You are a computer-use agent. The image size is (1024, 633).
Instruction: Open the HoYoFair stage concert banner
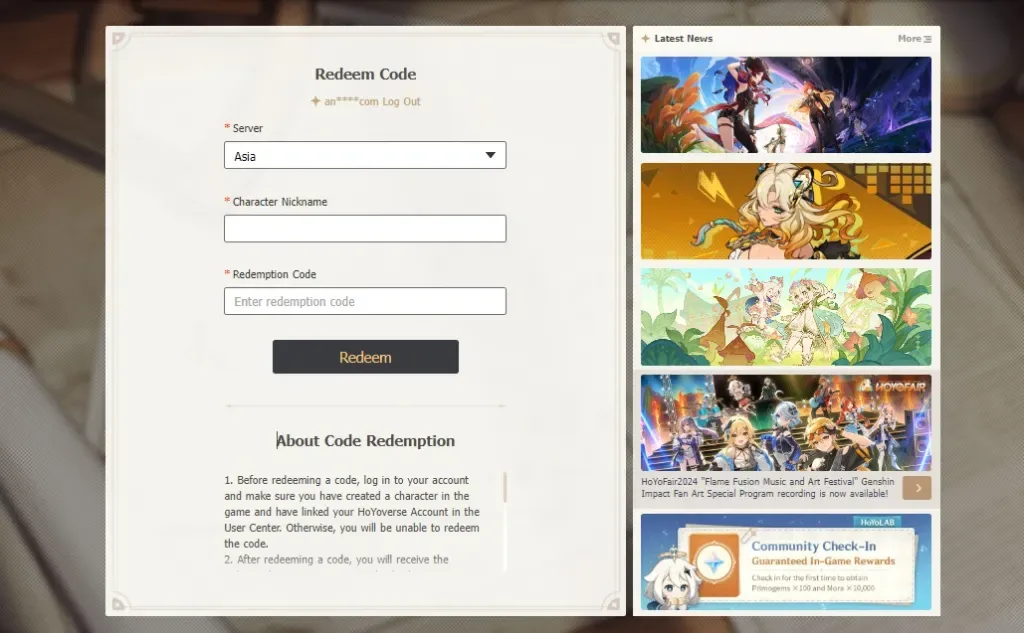[x=785, y=422]
